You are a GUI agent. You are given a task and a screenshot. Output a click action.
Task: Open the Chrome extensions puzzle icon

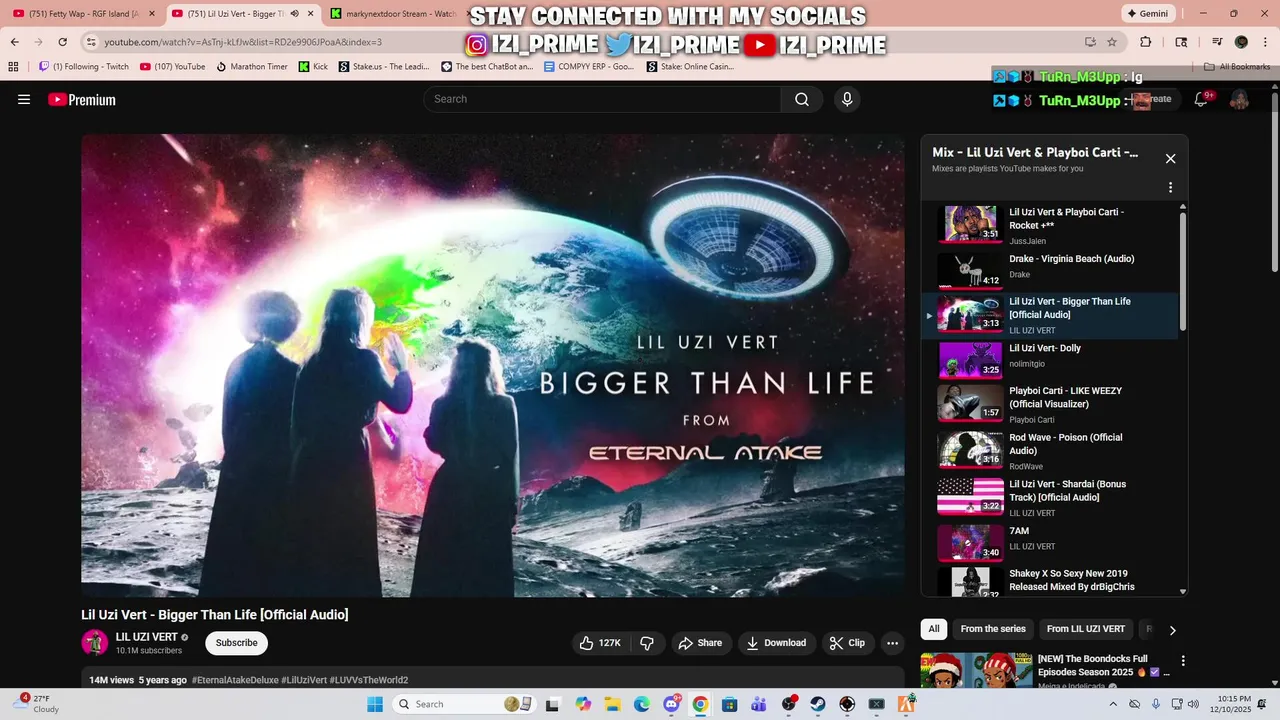click(x=1146, y=42)
